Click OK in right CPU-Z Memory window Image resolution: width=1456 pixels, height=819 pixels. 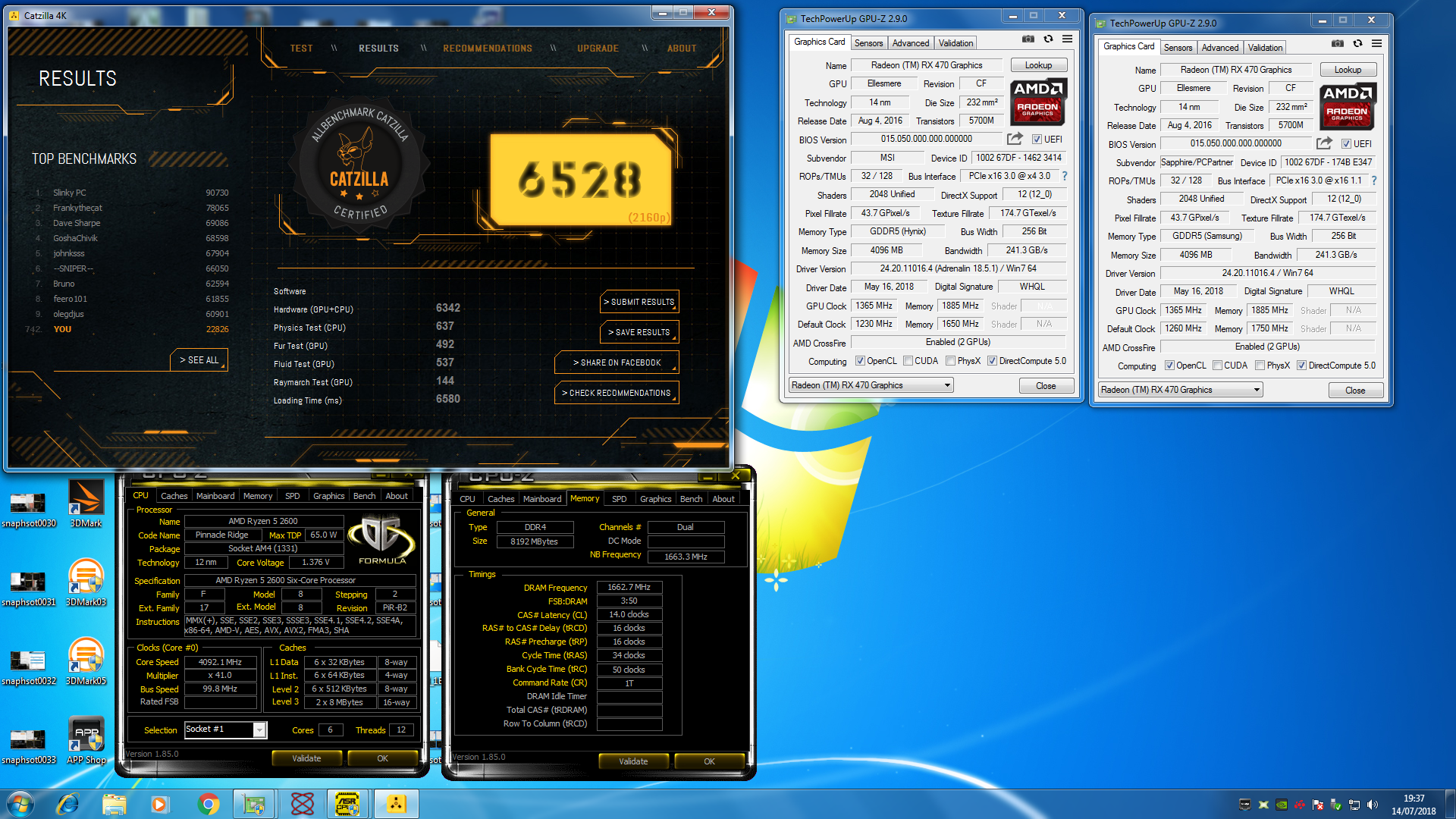pyautogui.click(x=709, y=761)
